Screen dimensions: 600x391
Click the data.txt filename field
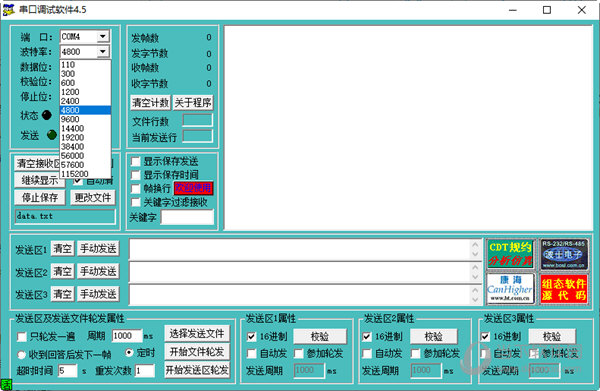point(65,217)
